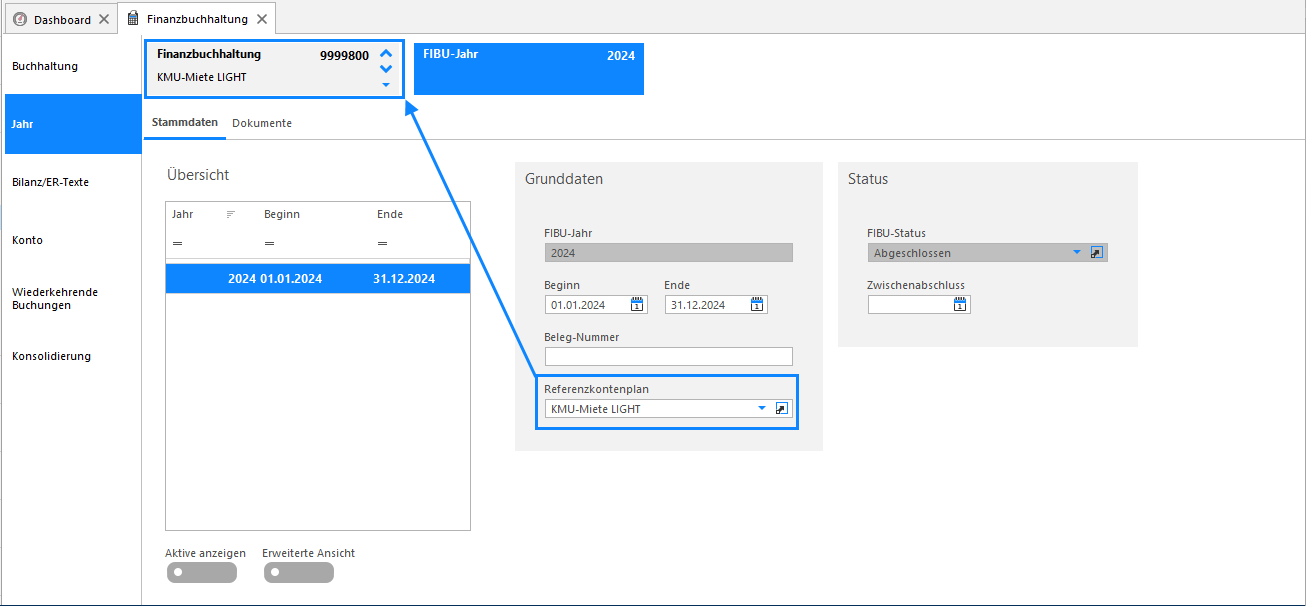
Task: Open Konsolidierung in the sidebar
Action: point(73,356)
